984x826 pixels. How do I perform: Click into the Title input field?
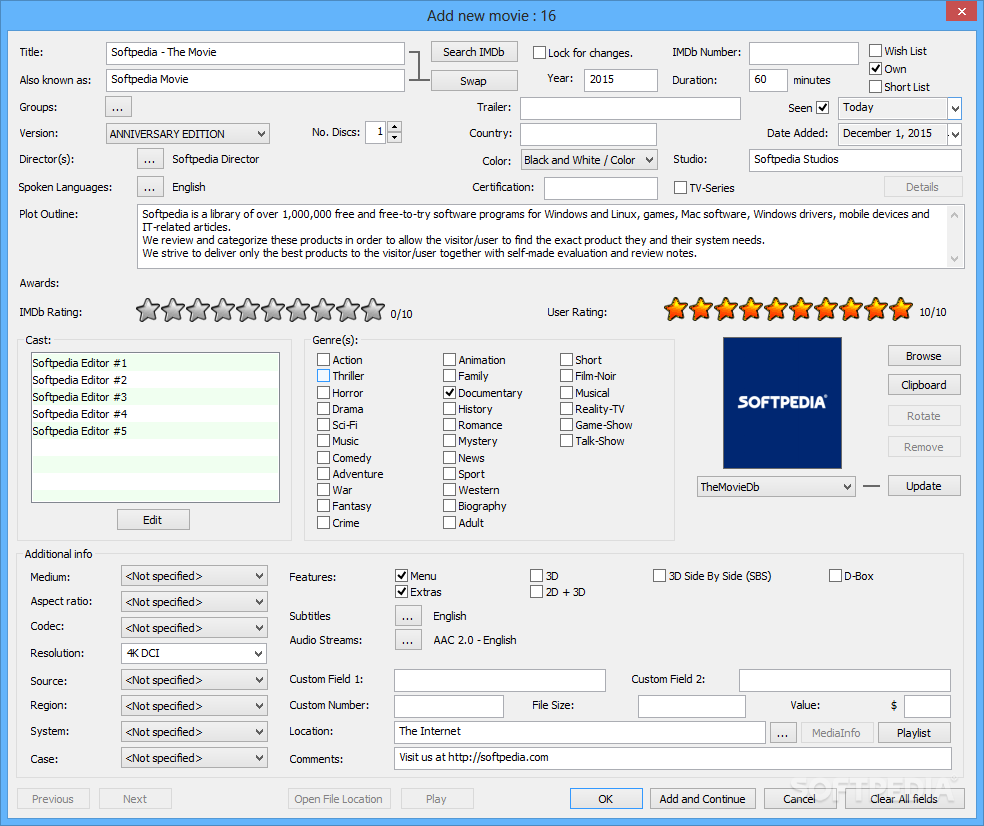(255, 53)
